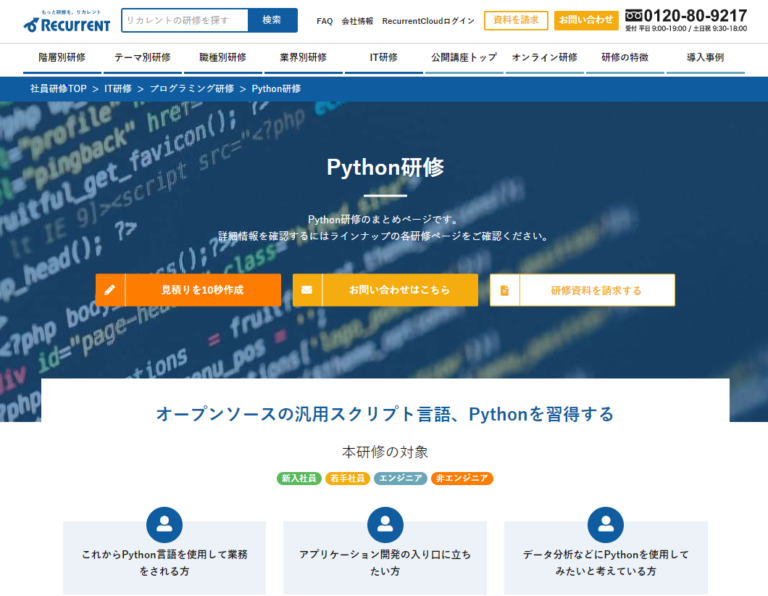The image size is (768, 596).
Task: Open the 導入事例 navigation tab
Action: (705, 58)
